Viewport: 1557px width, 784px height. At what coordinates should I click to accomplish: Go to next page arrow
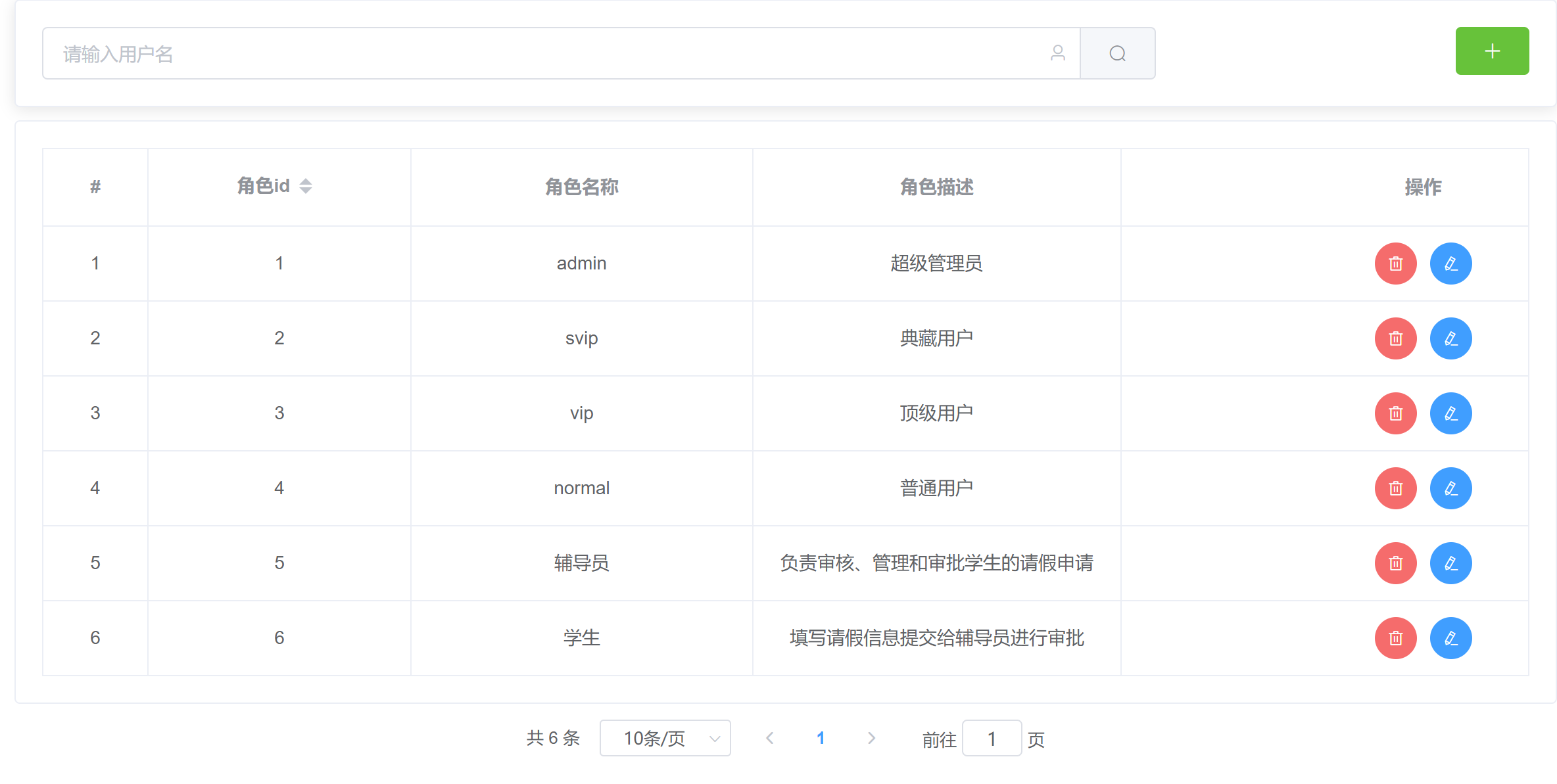click(871, 738)
